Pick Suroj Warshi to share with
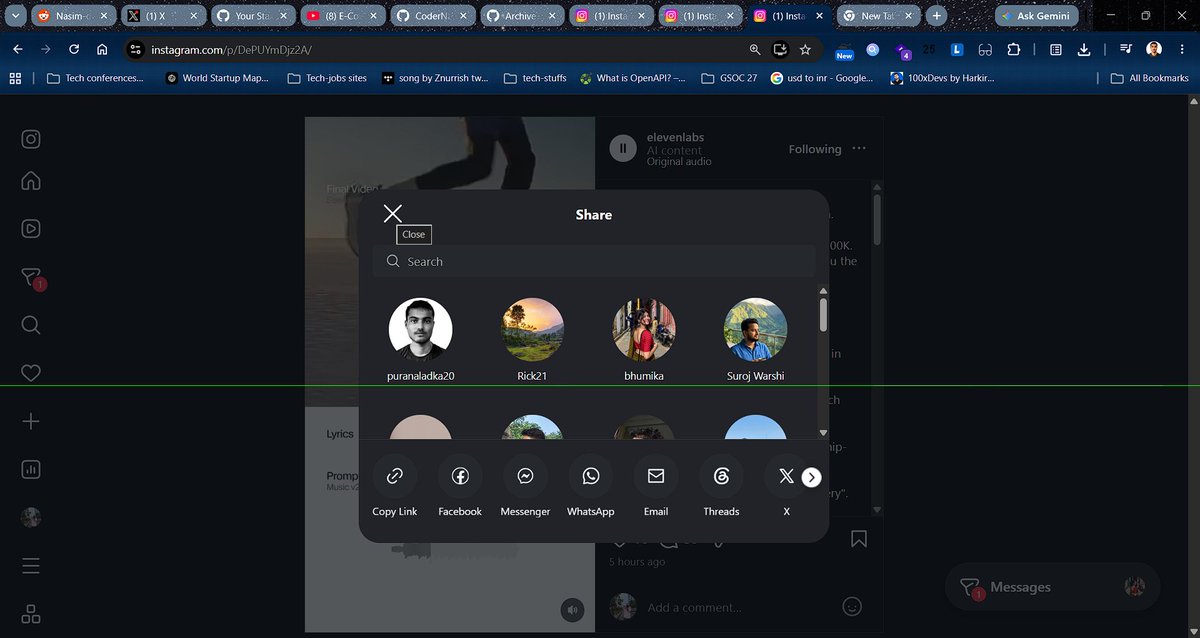The width and height of the screenshot is (1200, 638). (x=756, y=340)
